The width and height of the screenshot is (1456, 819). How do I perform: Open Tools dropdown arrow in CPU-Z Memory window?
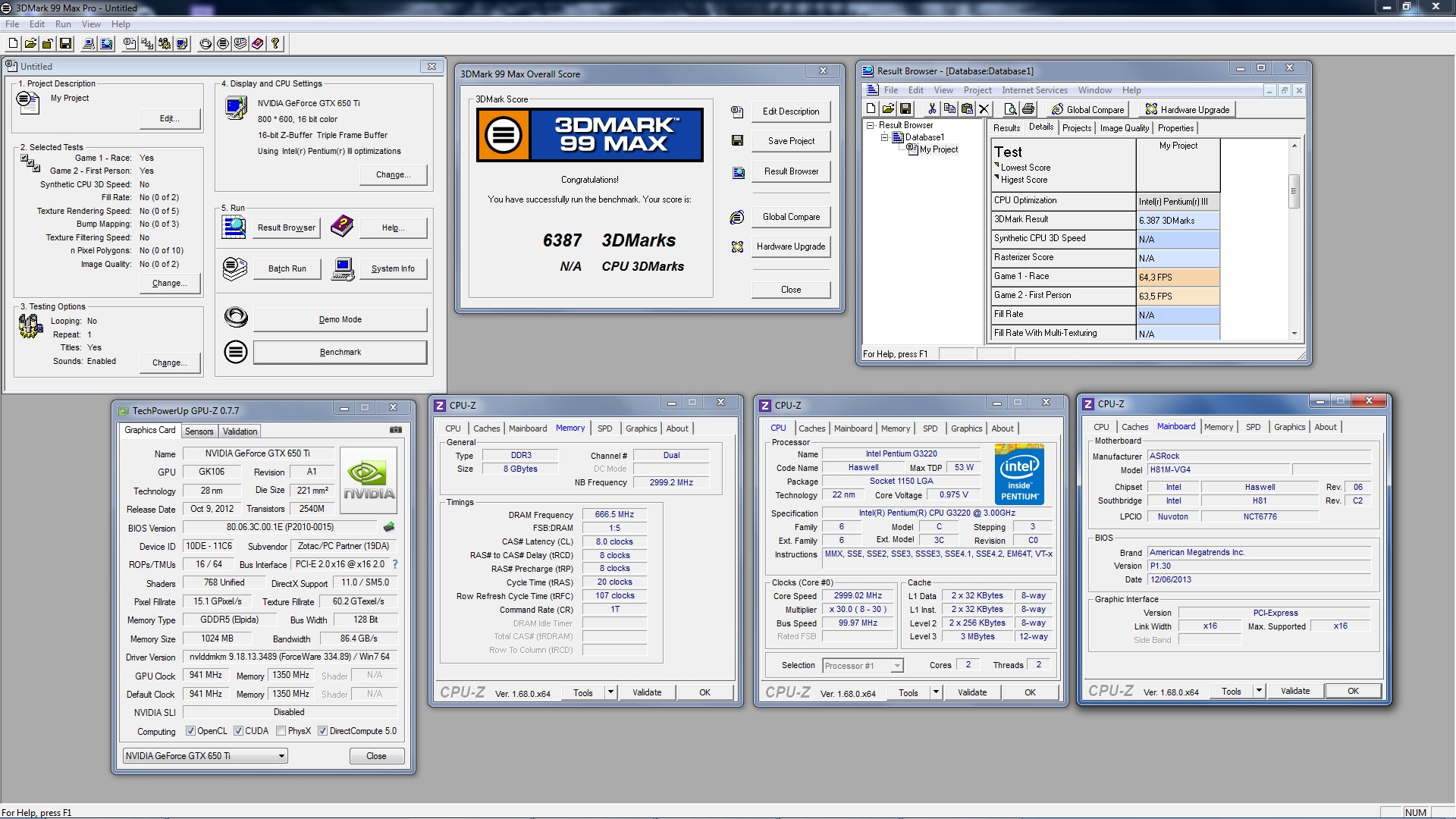pos(610,692)
